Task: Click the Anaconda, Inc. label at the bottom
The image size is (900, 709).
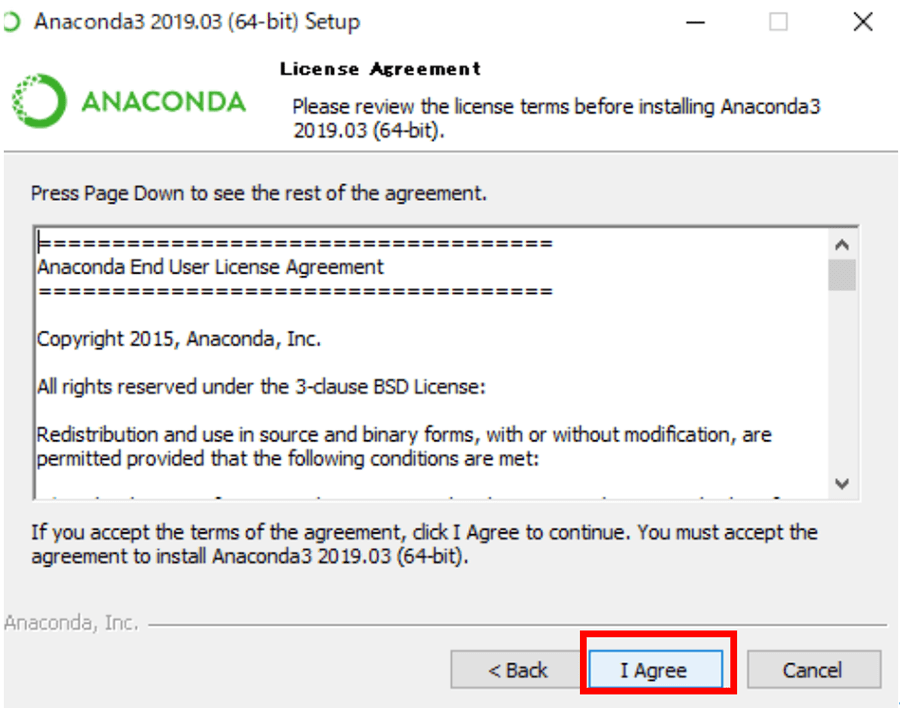Action: [x=71, y=623]
